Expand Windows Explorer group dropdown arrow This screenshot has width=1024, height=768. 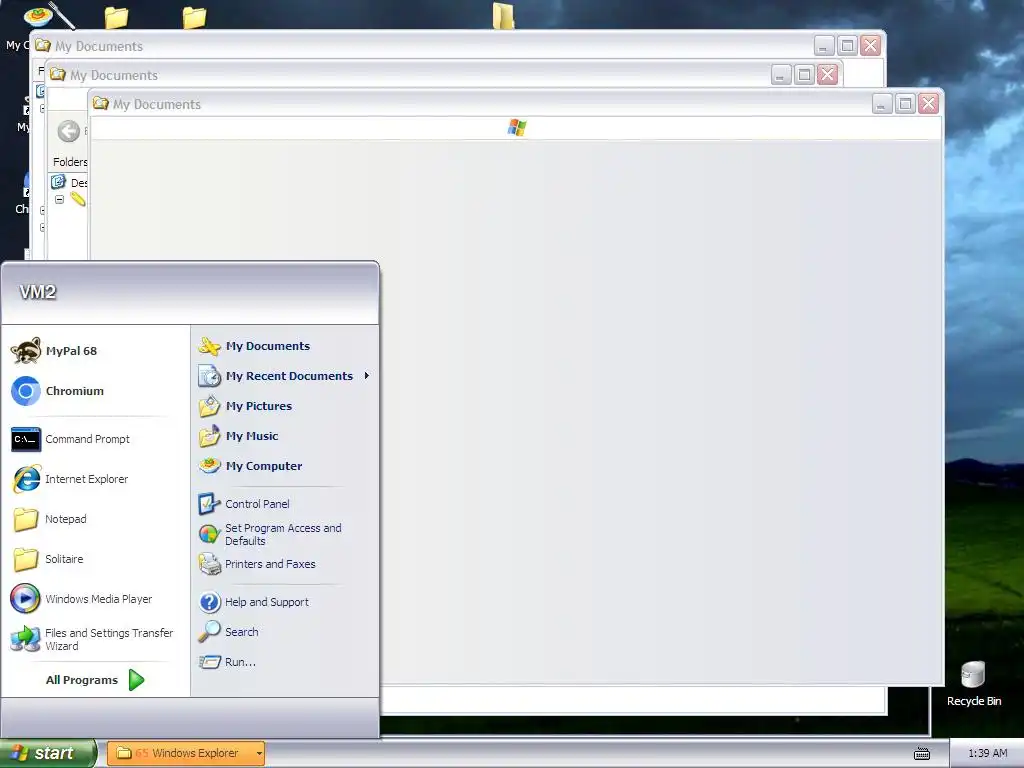(x=259, y=754)
